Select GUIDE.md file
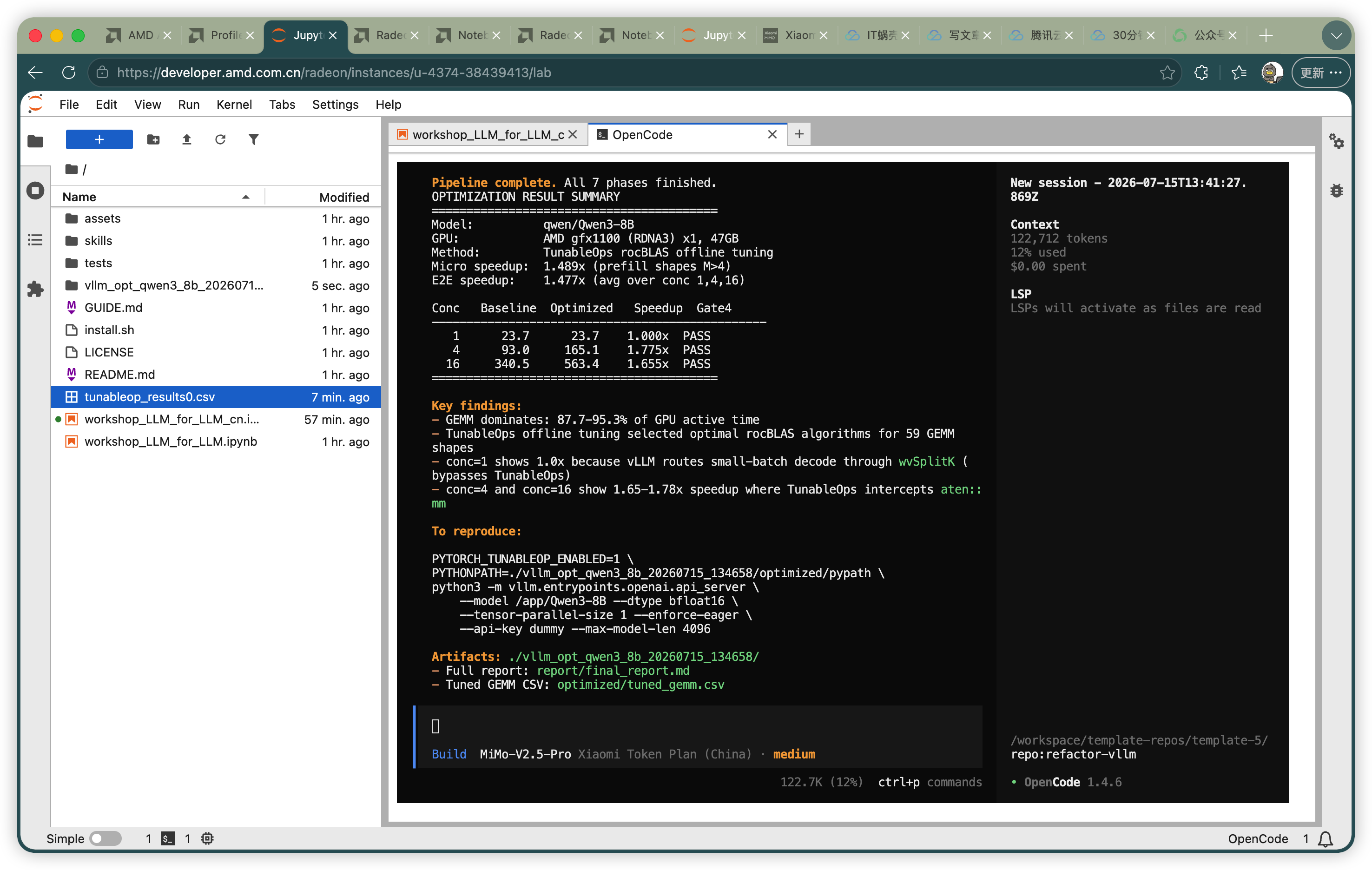Viewport: 1372px width, 870px height. click(x=215, y=308)
